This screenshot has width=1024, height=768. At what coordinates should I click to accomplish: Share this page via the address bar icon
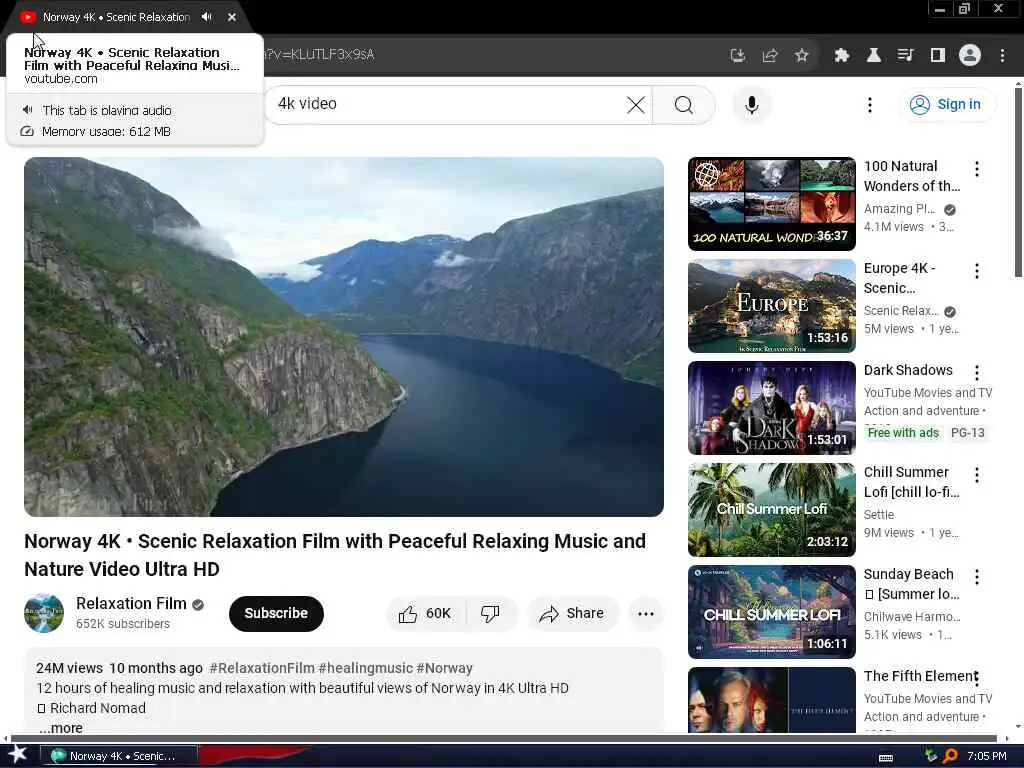769,56
